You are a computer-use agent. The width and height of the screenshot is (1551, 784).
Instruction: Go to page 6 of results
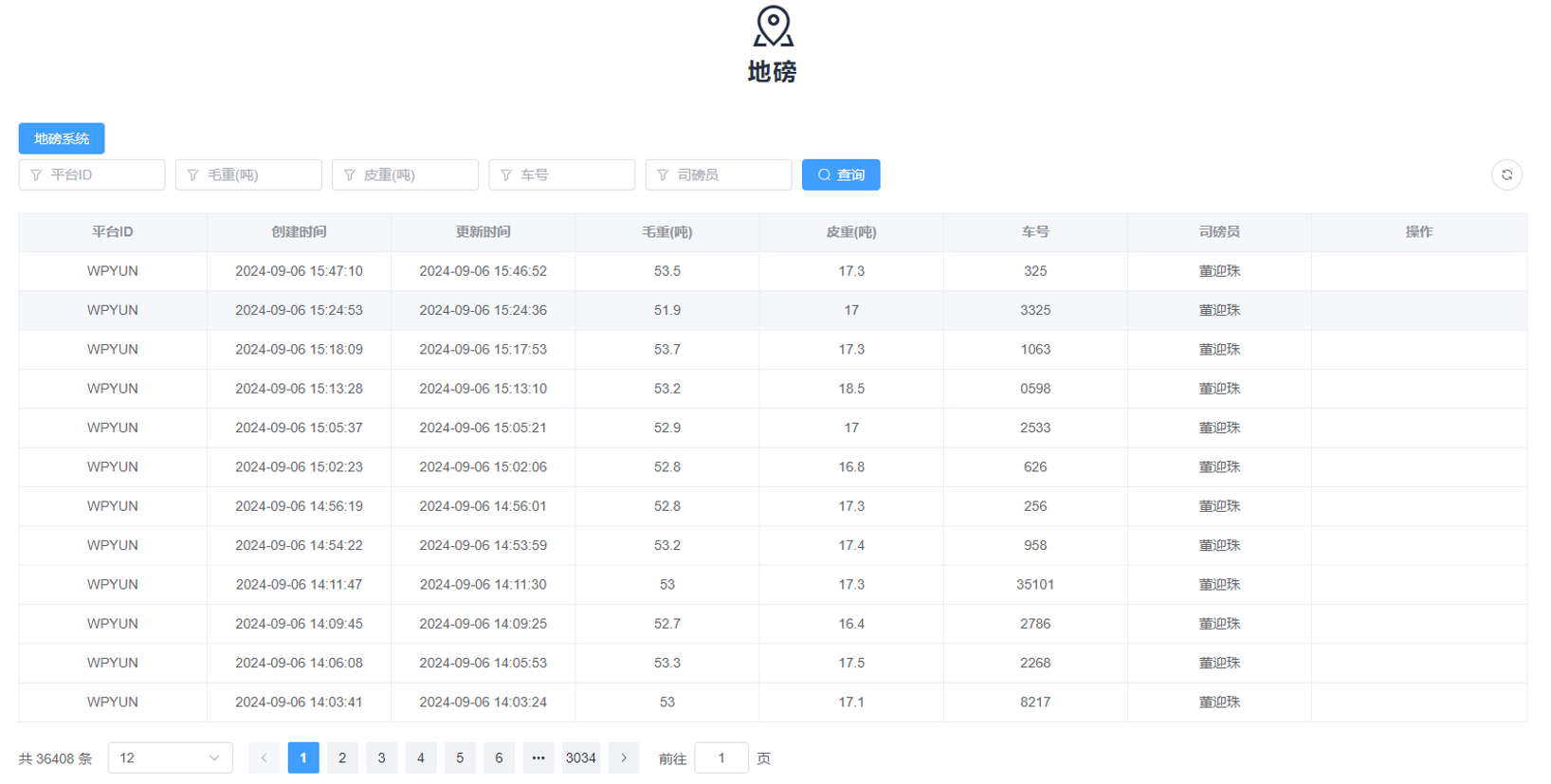tap(499, 757)
